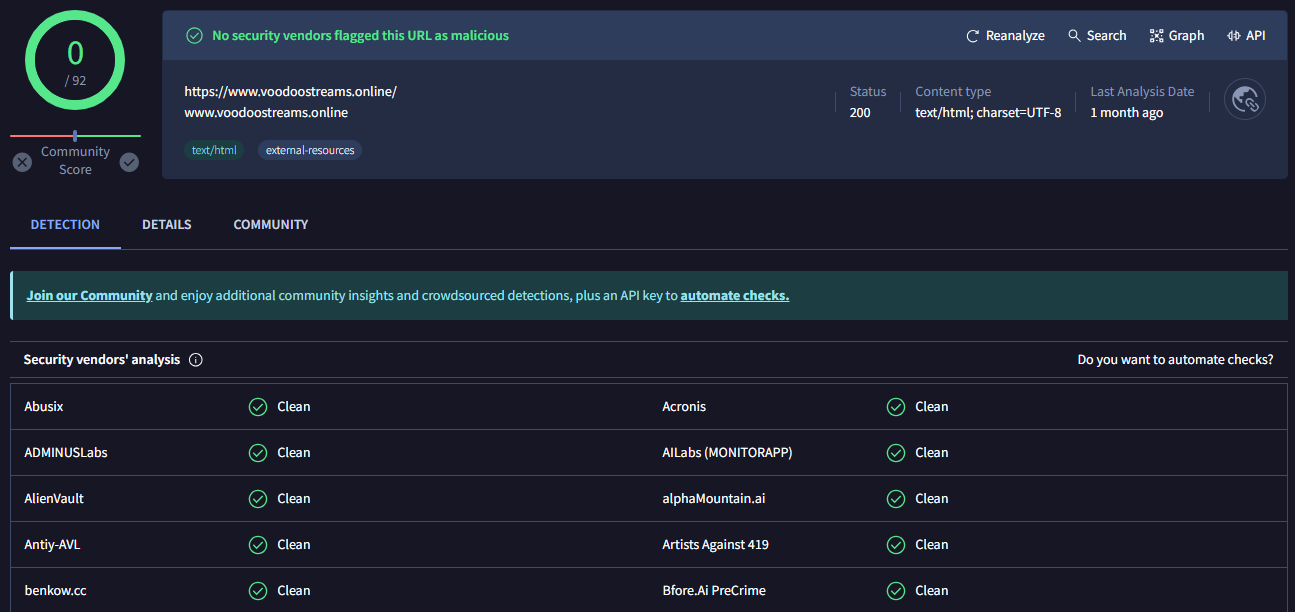Click the community score slider bar
1295x612 pixels.
[75, 135]
